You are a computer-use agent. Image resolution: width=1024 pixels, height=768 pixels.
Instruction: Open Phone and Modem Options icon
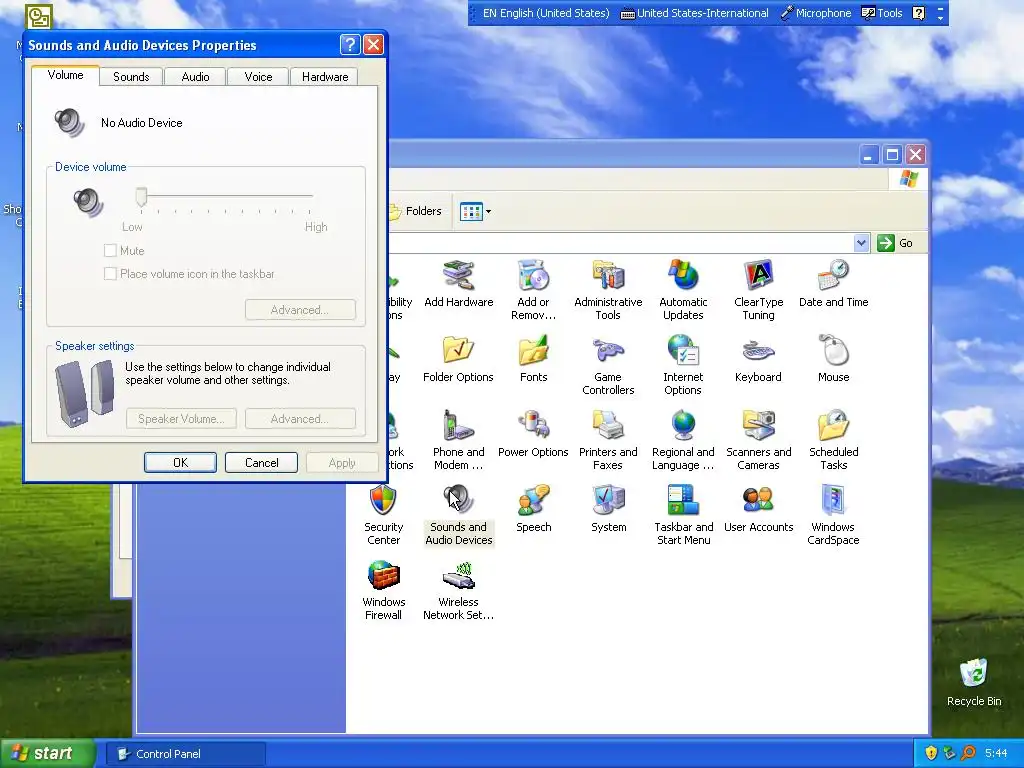tap(458, 440)
